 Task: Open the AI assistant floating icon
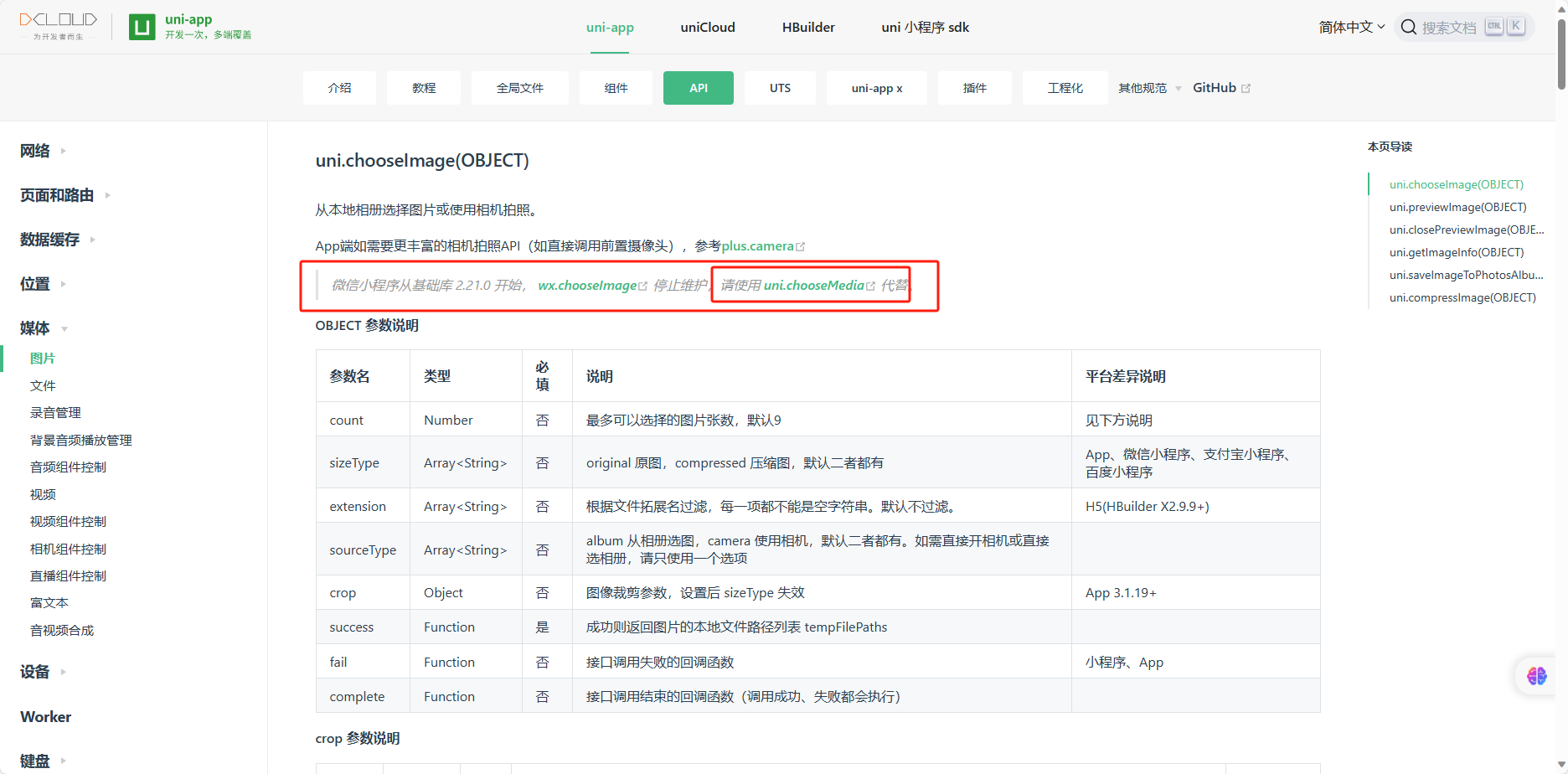coord(1536,675)
